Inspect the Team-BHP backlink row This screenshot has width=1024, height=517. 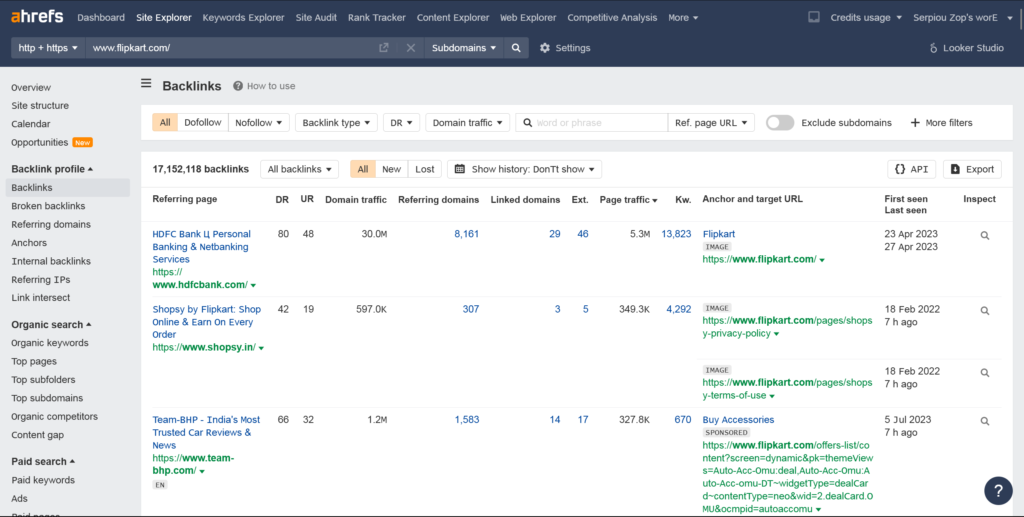tap(985, 421)
